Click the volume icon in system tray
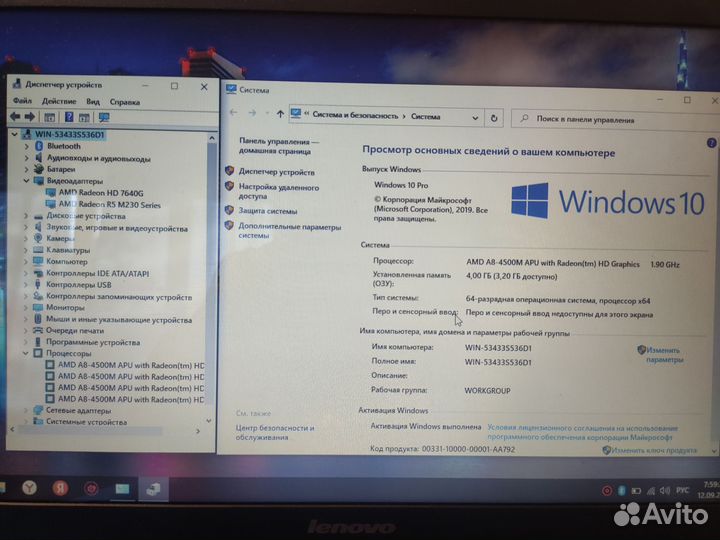The height and width of the screenshot is (540, 720). [664, 491]
